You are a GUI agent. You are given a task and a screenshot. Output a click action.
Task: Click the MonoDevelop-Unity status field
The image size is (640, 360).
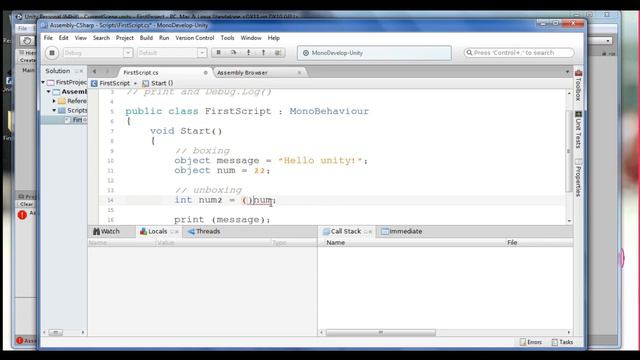[374, 53]
